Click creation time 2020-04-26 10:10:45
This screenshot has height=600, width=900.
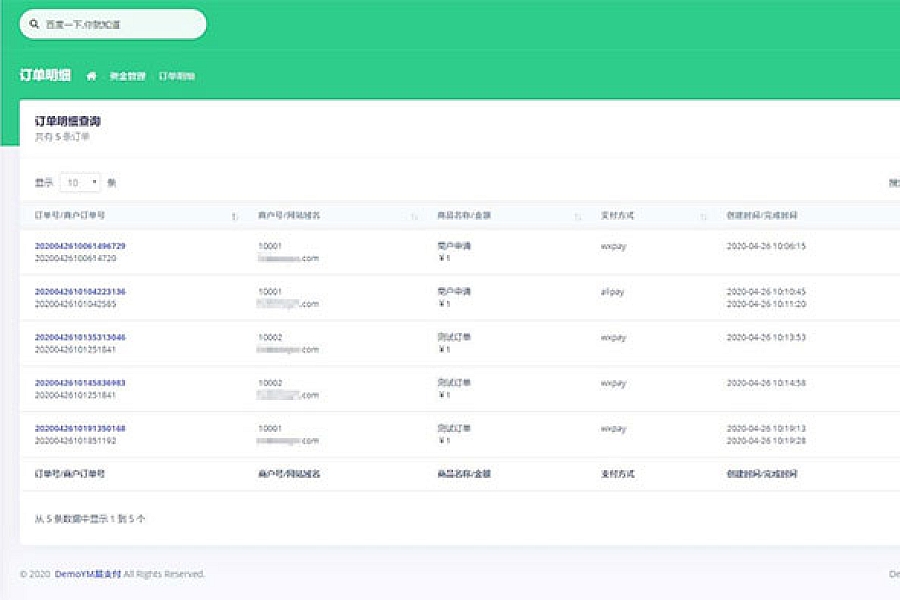click(766, 291)
